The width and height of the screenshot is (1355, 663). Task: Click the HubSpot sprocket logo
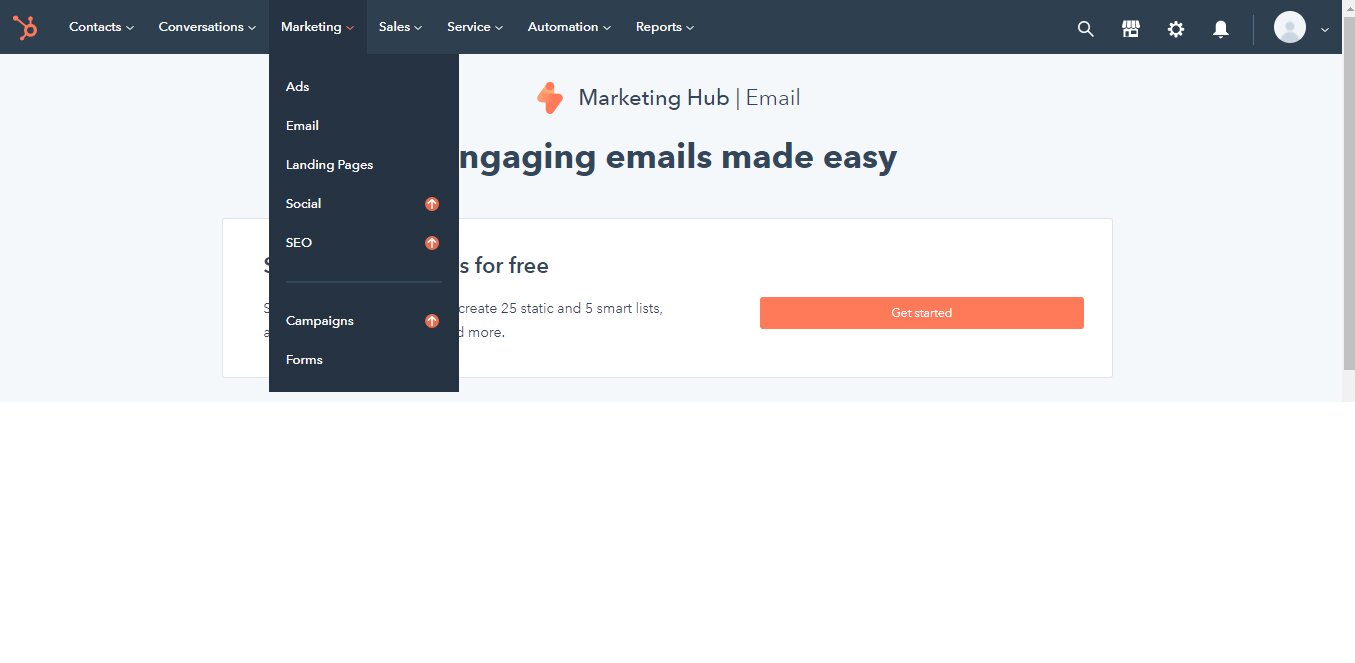point(25,27)
